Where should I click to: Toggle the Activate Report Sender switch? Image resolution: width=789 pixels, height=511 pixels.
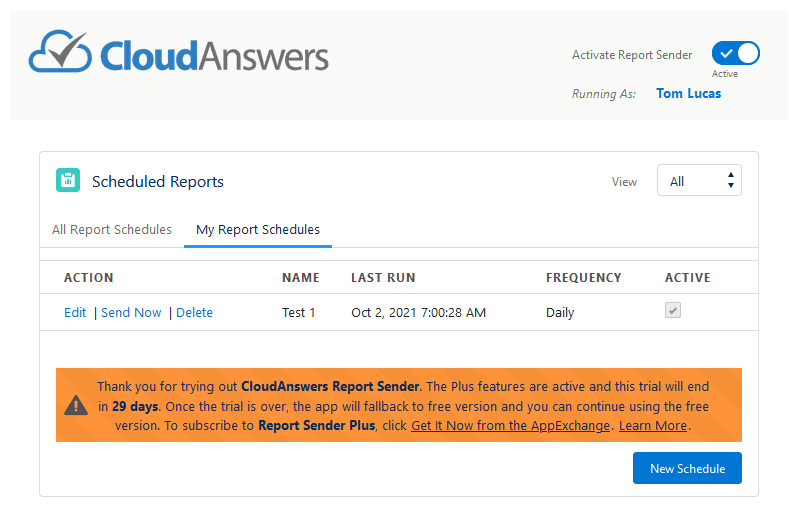point(735,53)
